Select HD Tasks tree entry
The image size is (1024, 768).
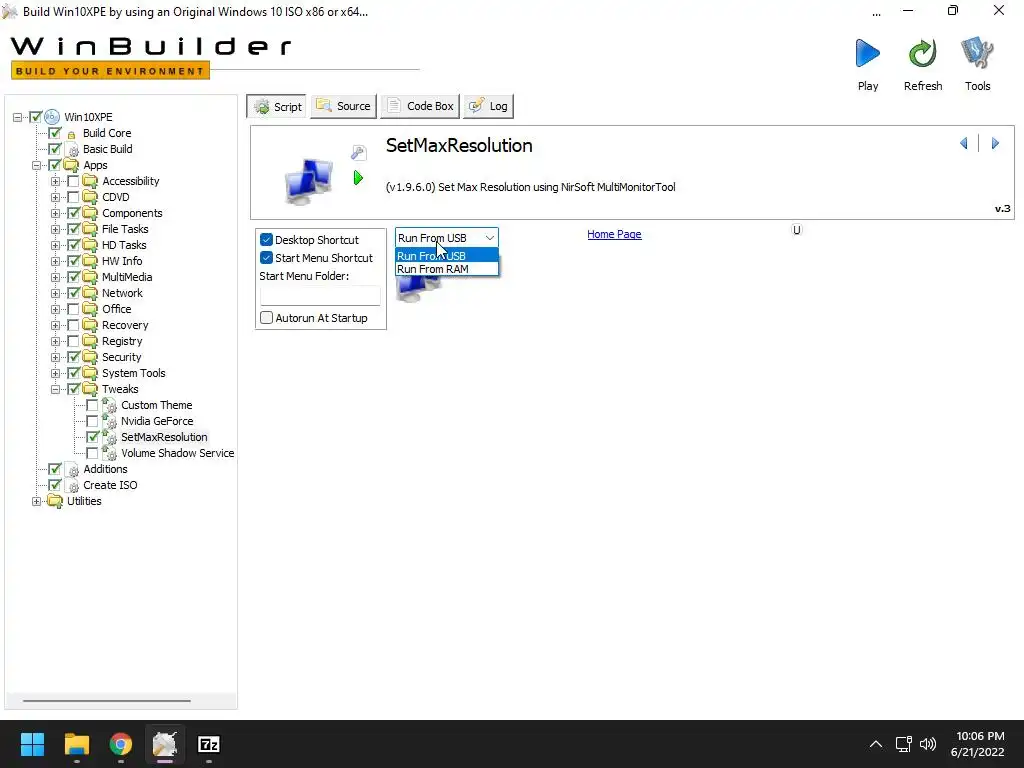coord(123,245)
